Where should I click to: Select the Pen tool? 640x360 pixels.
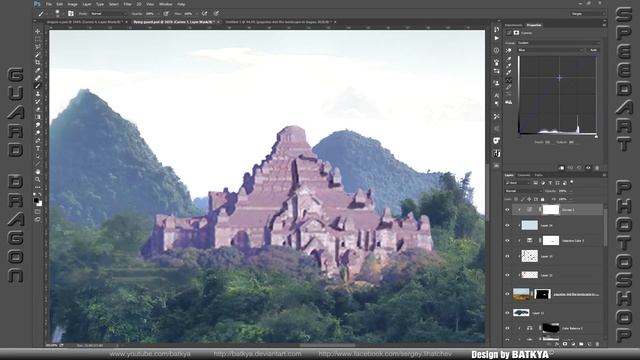tap(38, 140)
